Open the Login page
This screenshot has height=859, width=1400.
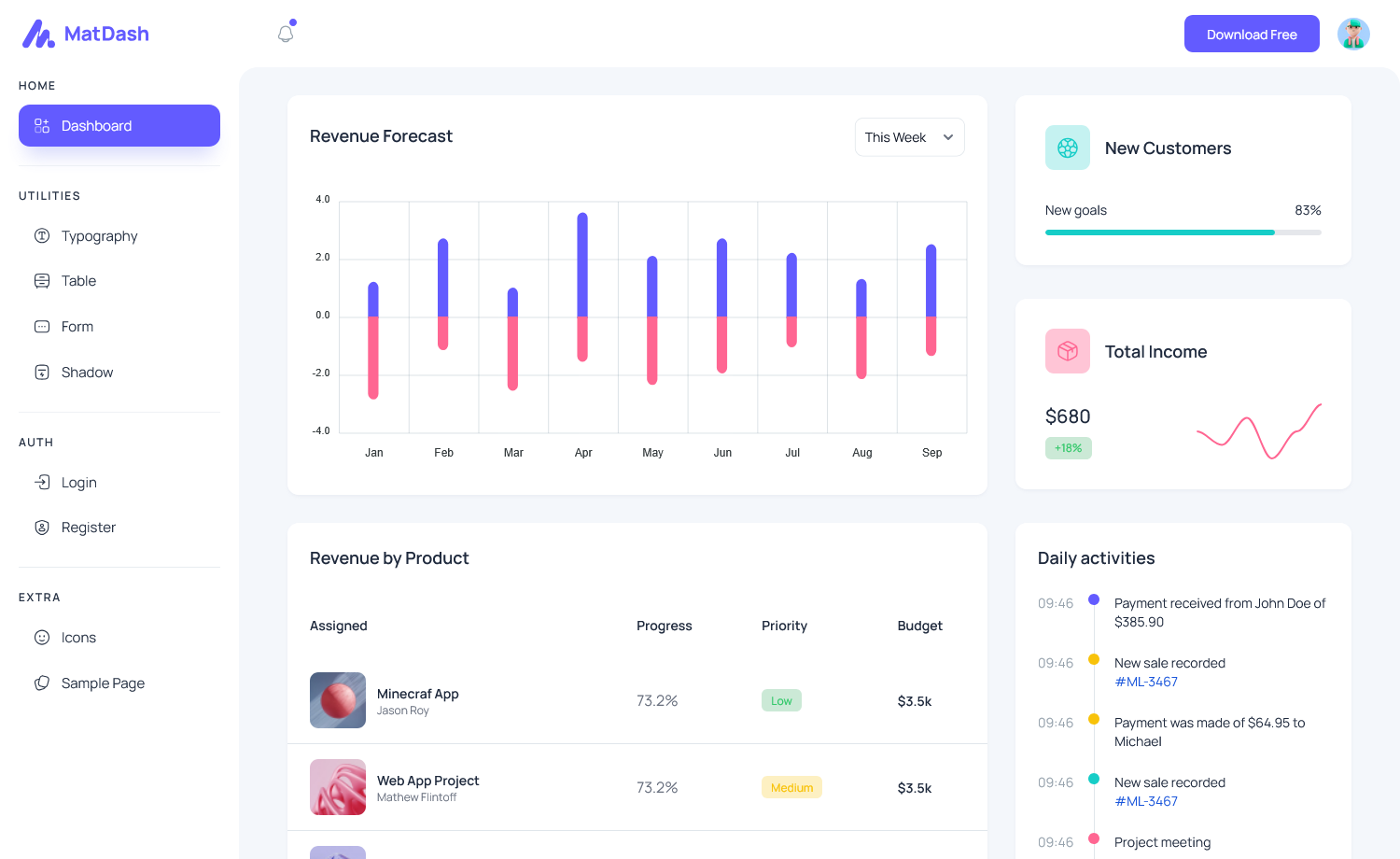click(x=79, y=483)
